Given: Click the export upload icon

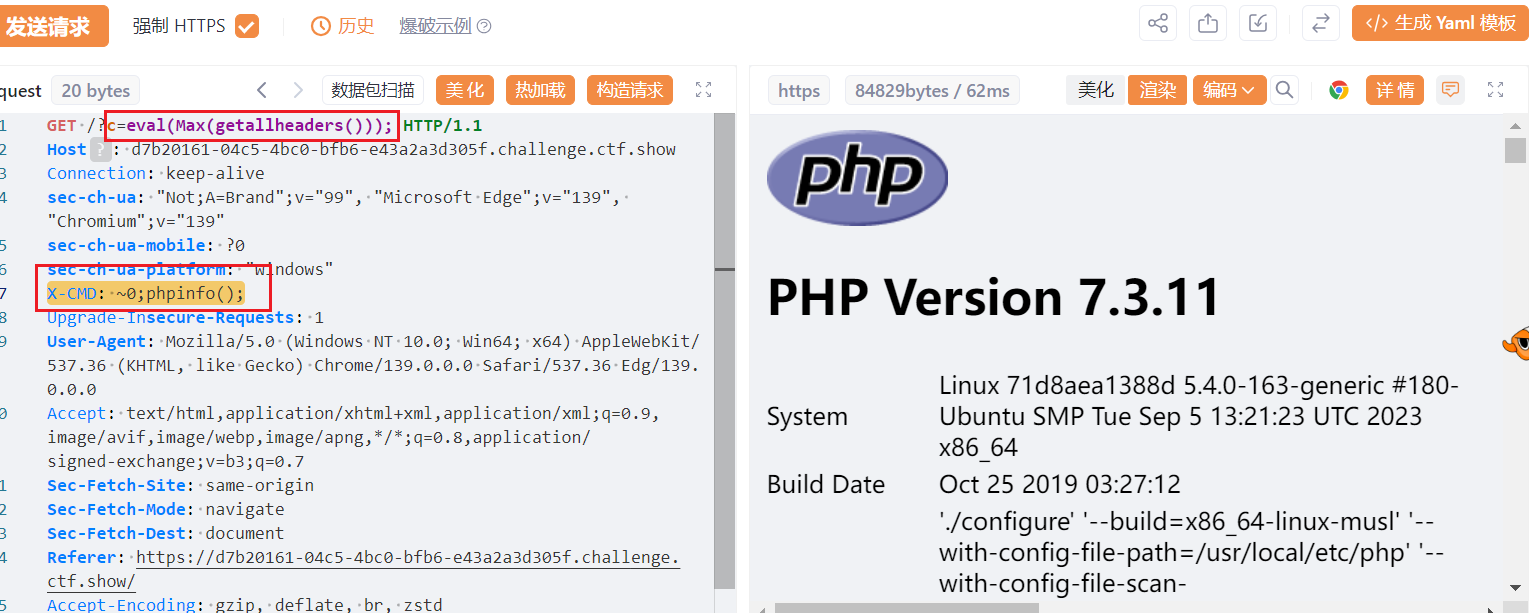Looking at the screenshot, I should point(1208,23).
